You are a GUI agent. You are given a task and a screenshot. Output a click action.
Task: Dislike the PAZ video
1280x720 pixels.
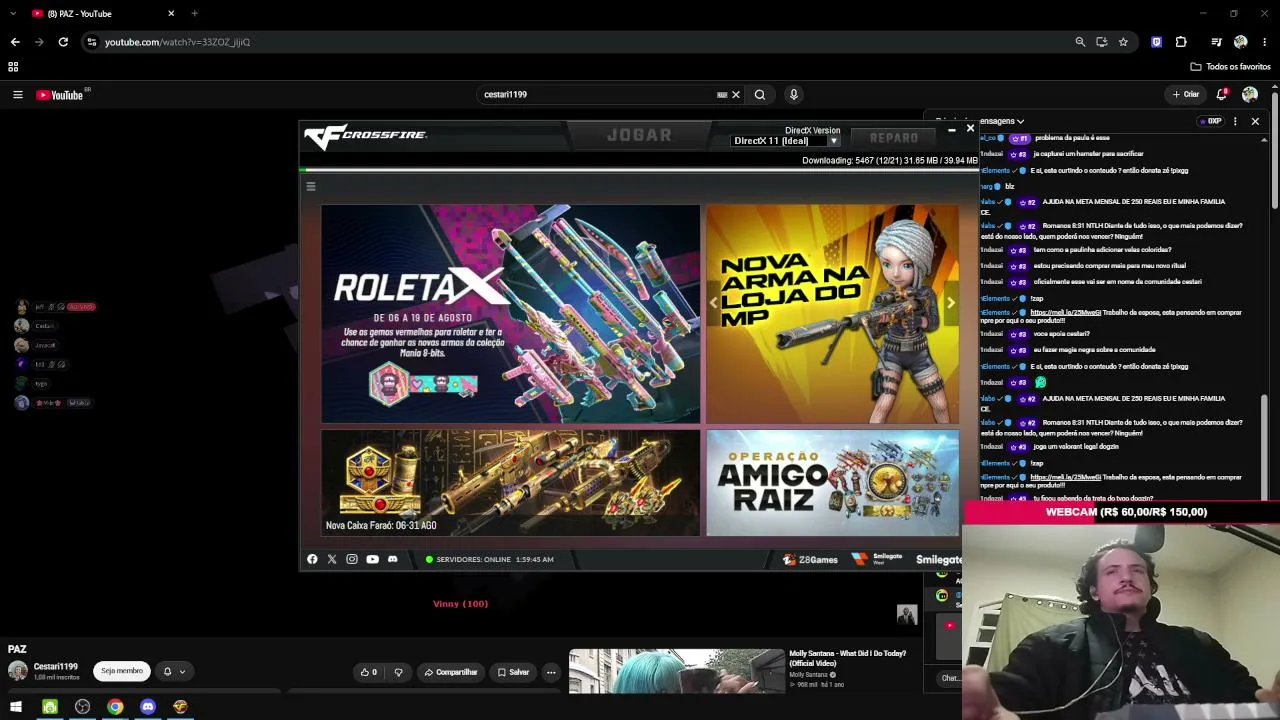point(398,672)
